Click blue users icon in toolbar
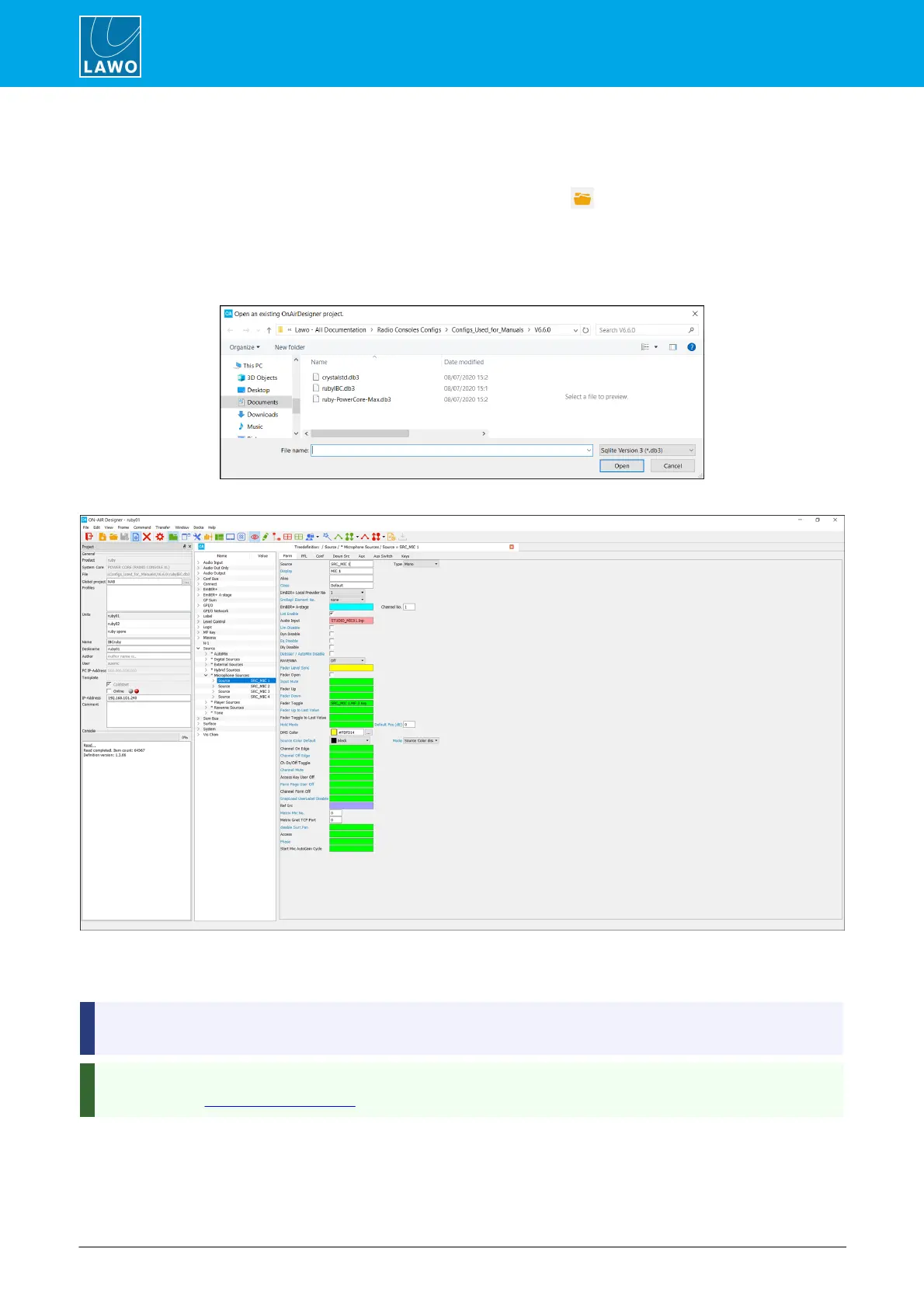The width and height of the screenshot is (924, 1308). tap(310, 537)
